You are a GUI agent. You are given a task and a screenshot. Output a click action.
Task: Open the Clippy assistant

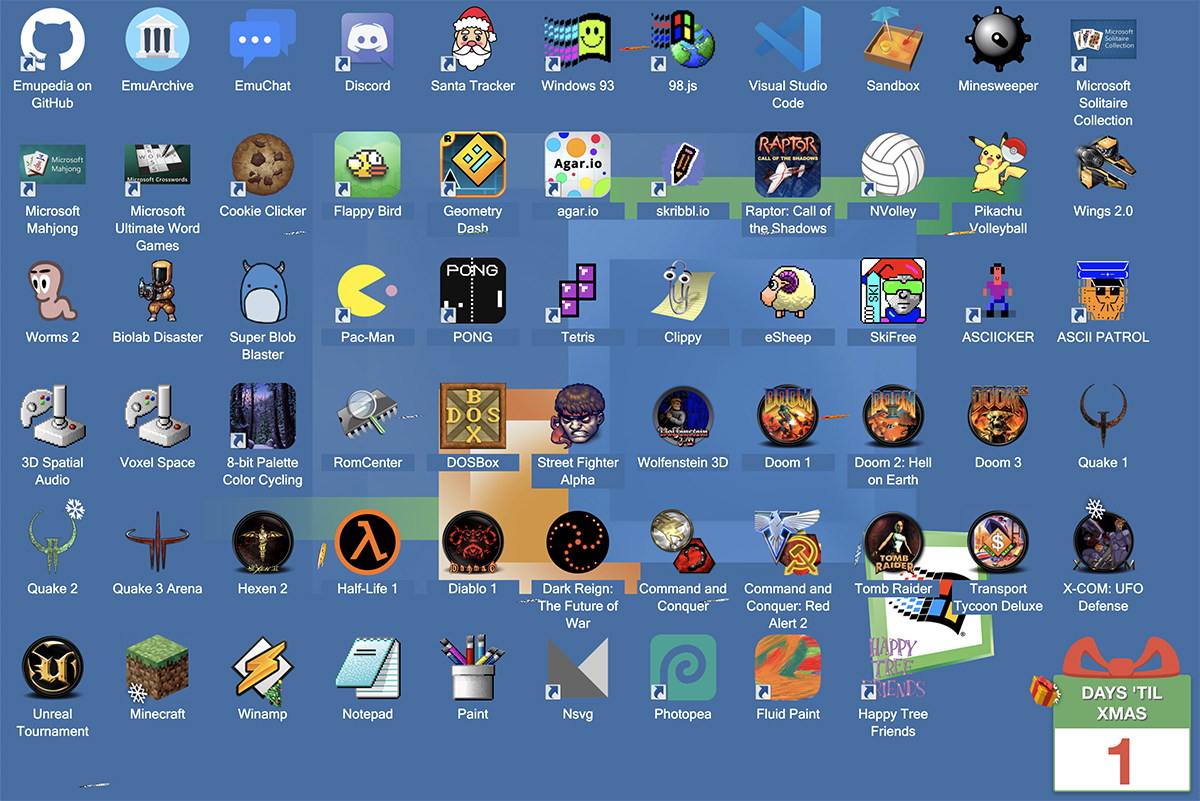683,290
